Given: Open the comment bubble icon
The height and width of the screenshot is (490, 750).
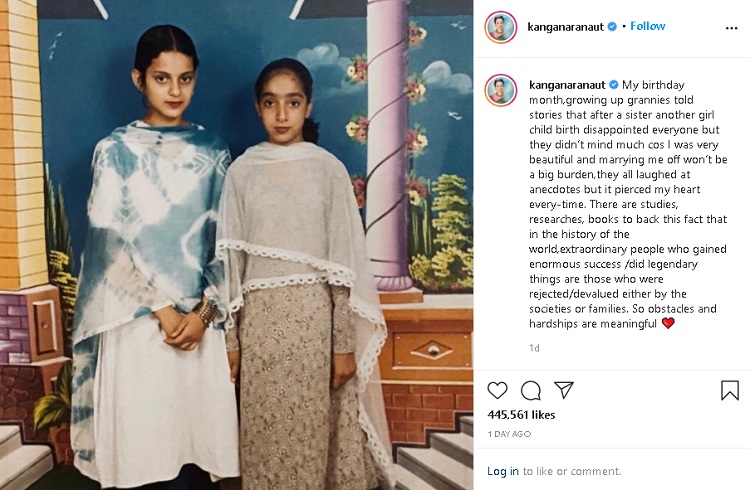Looking at the screenshot, I should click(x=530, y=390).
